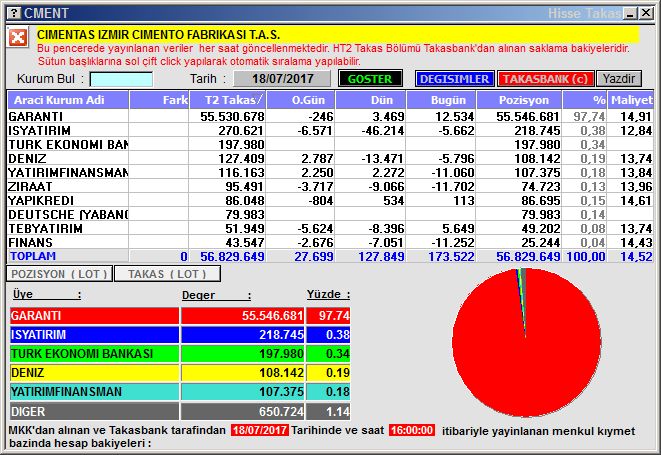Sort by O.Gün column header
Screen dimensions: 661x455
coord(301,100)
